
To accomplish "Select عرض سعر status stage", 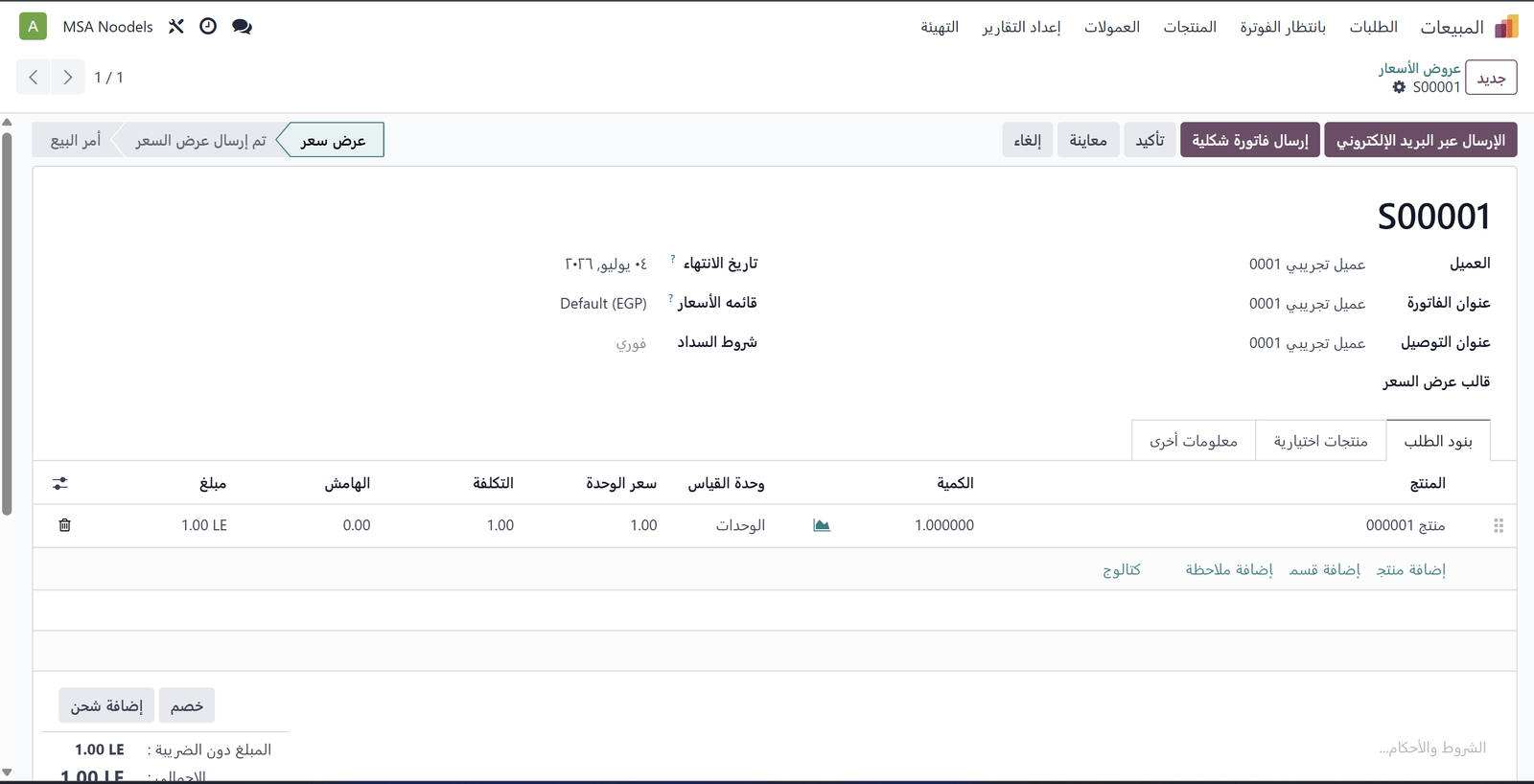I will (x=333, y=140).
